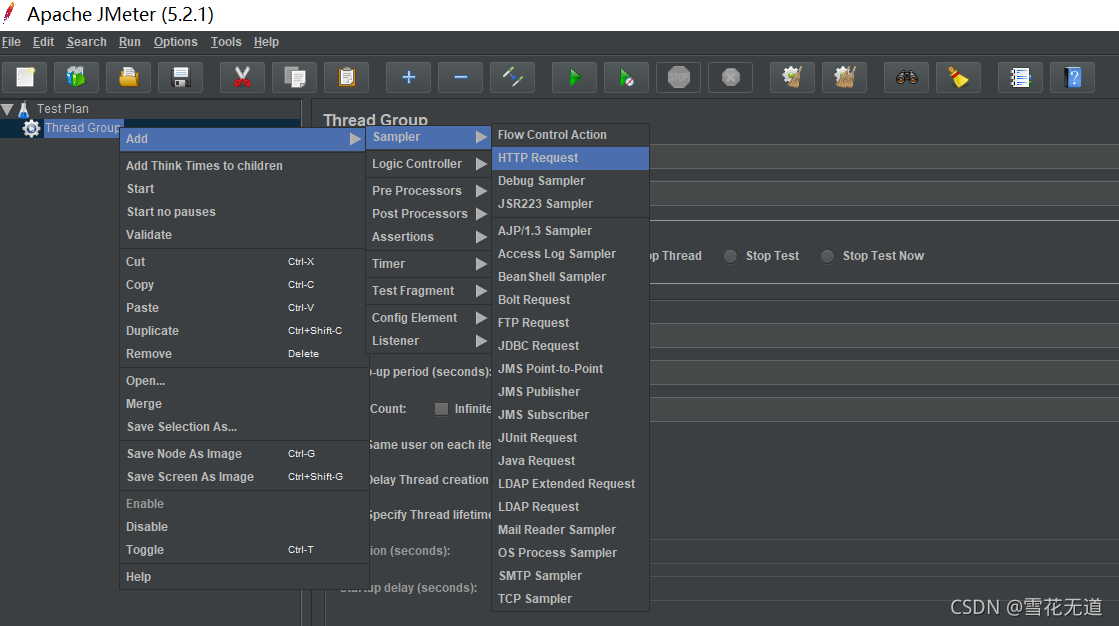Click the Save floppy disk icon
The image size is (1119, 626).
point(181,77)
